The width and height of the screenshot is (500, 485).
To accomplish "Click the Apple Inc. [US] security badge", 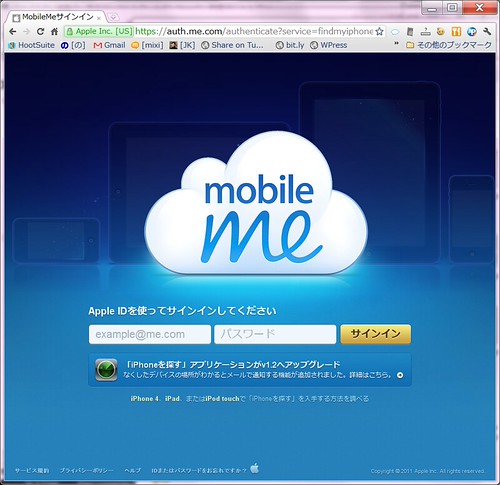I will point(99,32).
